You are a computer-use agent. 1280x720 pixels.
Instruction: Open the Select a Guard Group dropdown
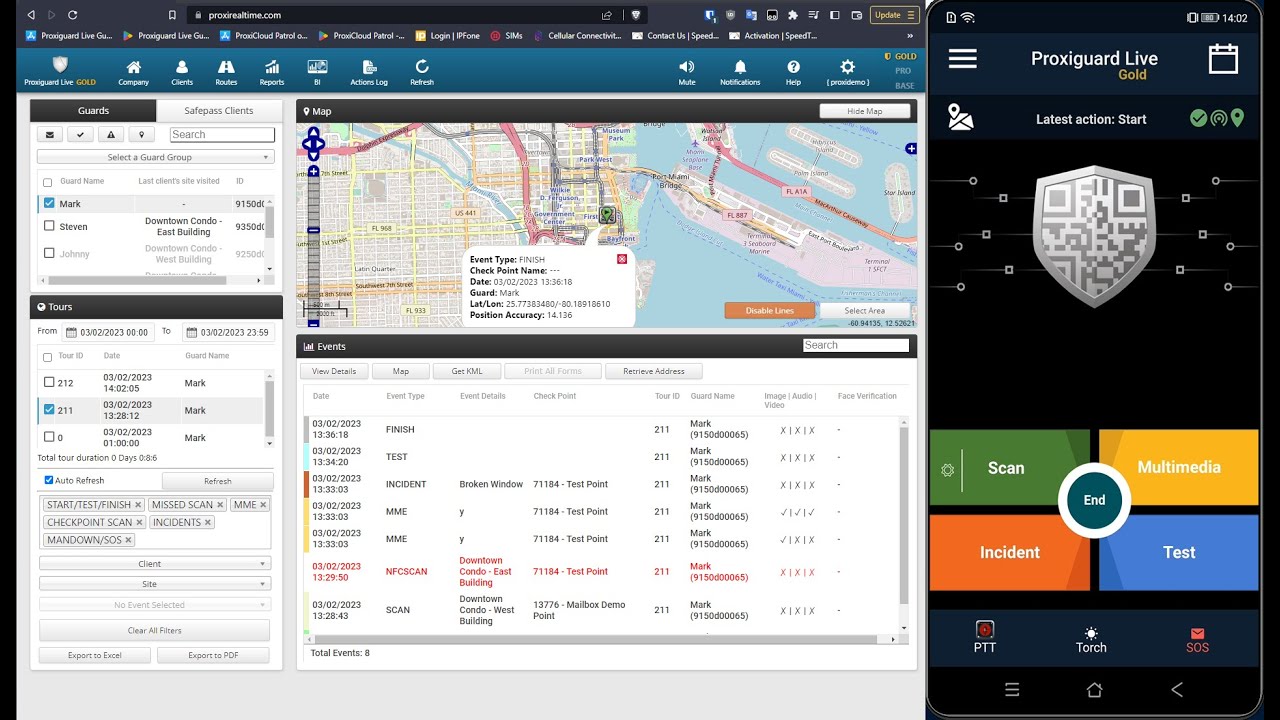point(155,157)
